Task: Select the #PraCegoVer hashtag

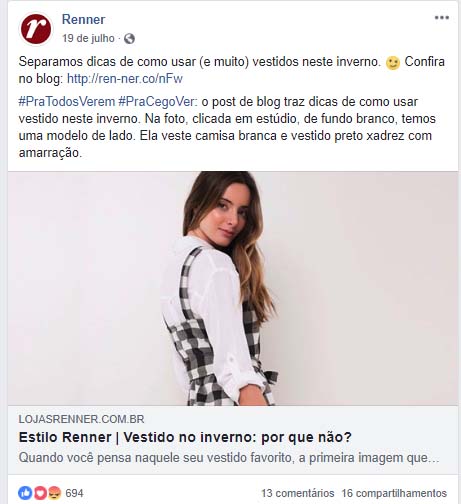Action: [x=158, y=101]
